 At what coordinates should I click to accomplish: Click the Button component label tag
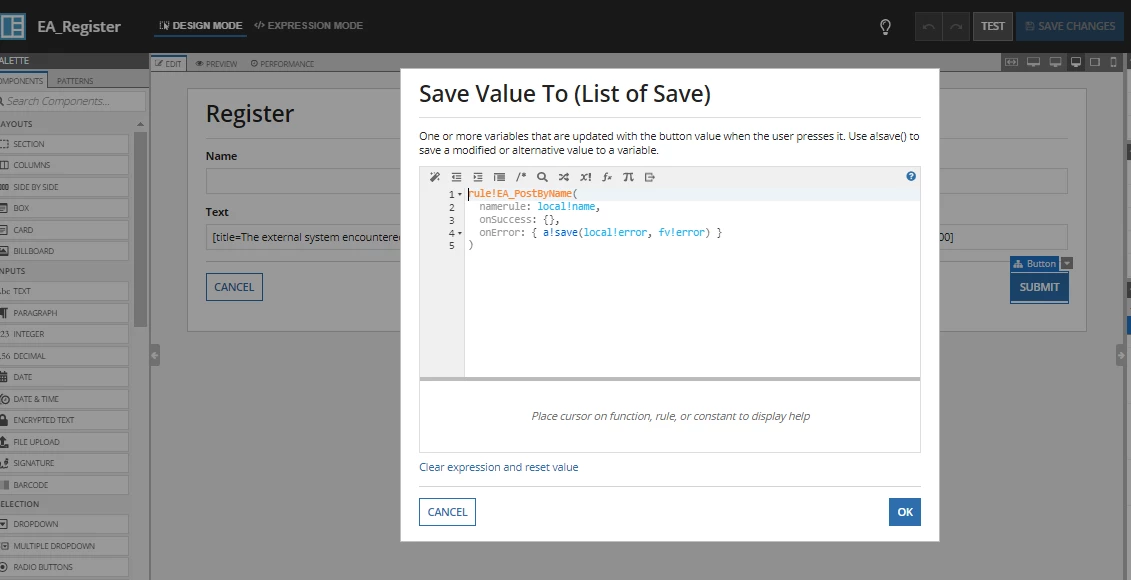click(x=1034, y=263)
